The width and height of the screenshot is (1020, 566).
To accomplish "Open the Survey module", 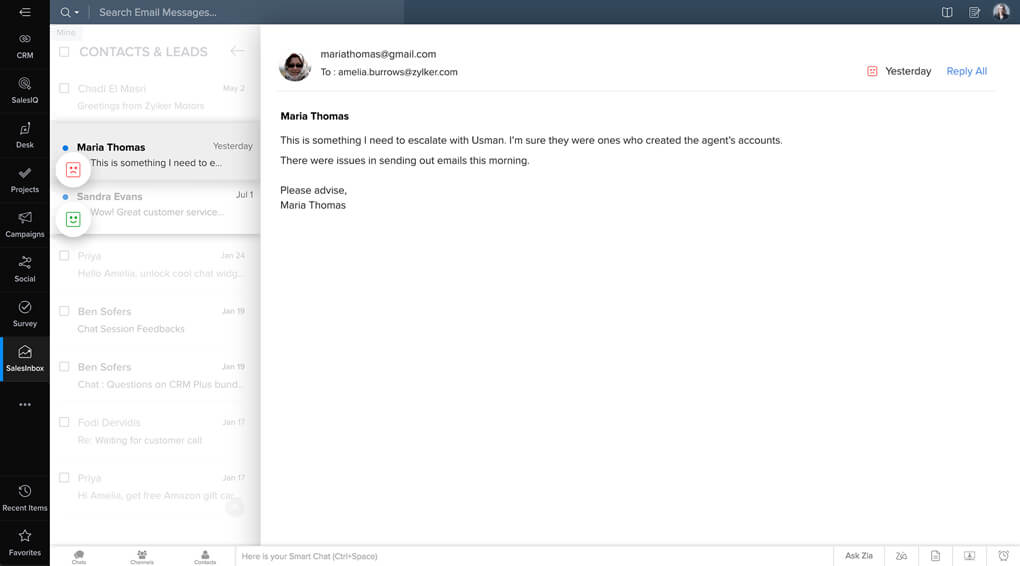I will [x=25, y=314].
